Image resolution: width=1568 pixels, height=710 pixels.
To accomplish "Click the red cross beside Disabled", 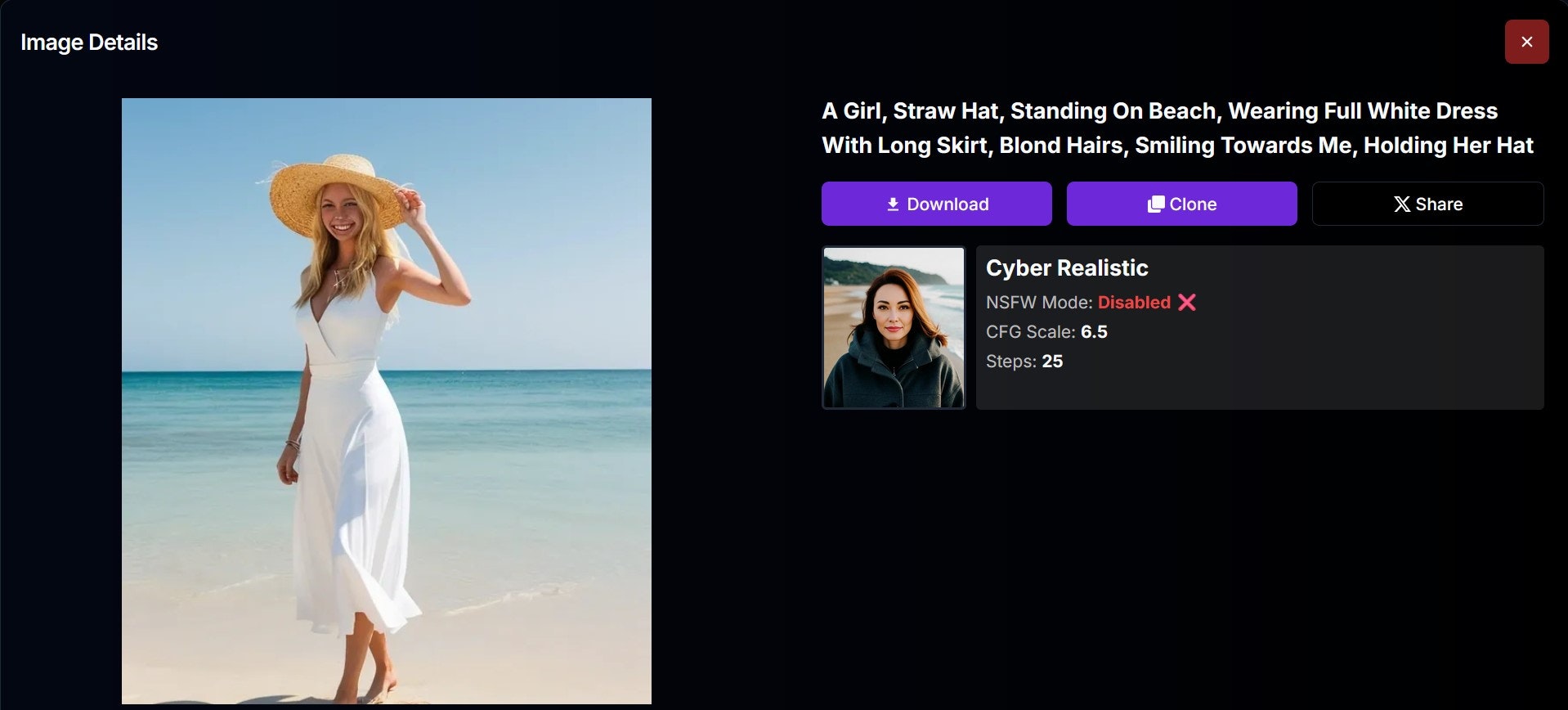I will 1187,303.
